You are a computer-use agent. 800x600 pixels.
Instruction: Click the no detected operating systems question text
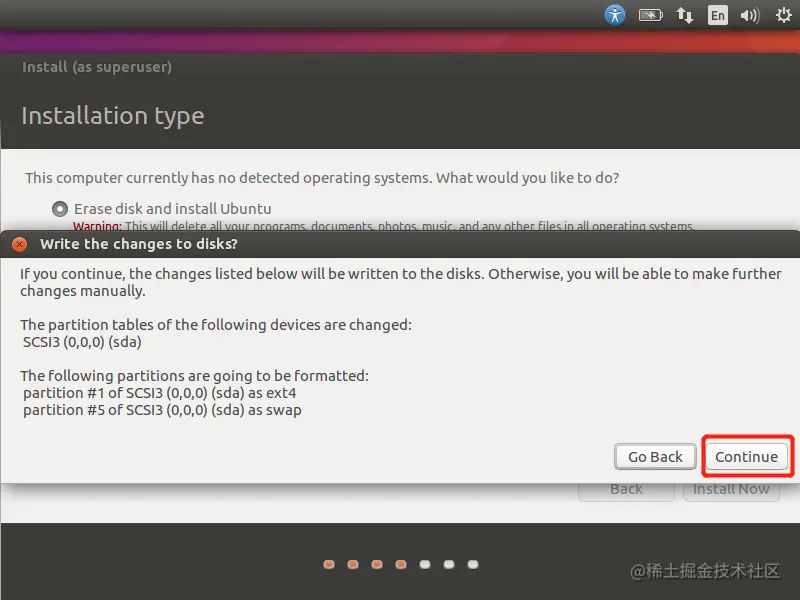click(322, 178)
